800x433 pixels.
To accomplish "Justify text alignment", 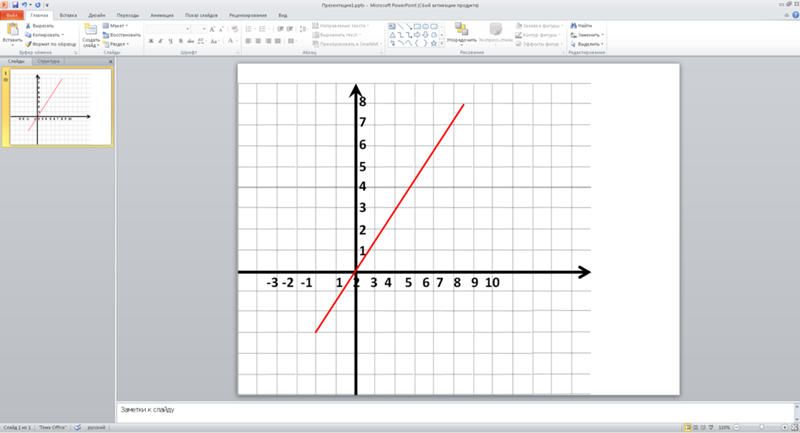I will 278,41.
